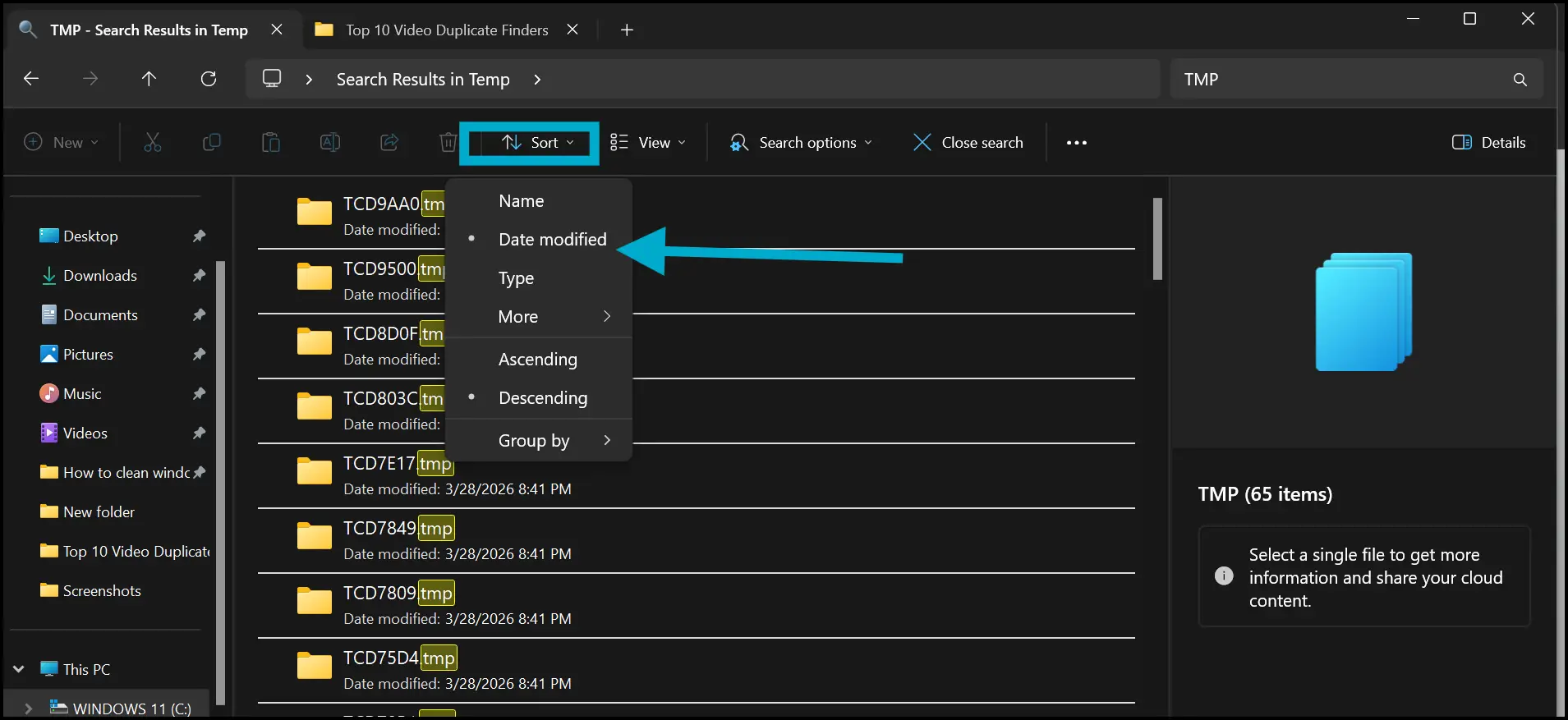Viewport: 1568px width, 720px height.
Task: Click the Delete trash can icon
Action: click(x=448, y=143)
